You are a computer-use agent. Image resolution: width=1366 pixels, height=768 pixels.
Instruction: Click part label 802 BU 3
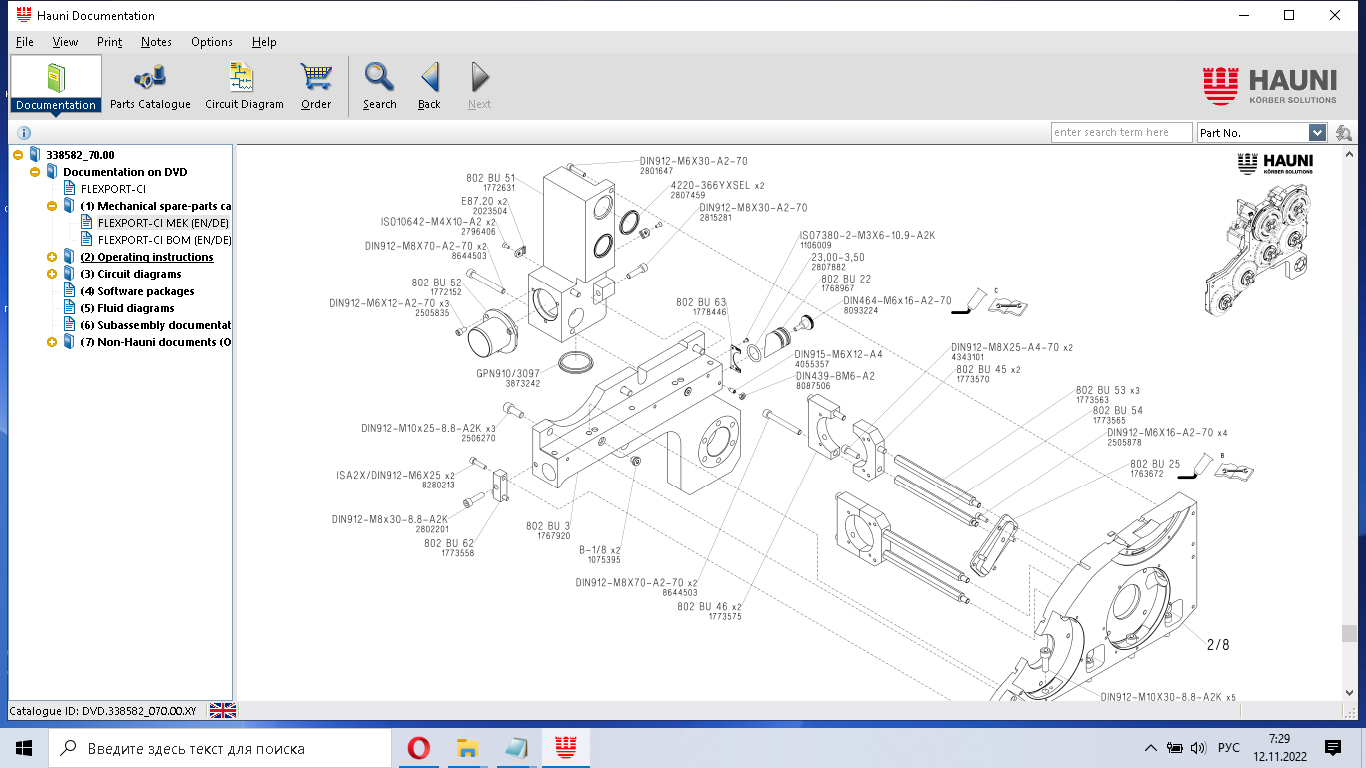(548, 526)
